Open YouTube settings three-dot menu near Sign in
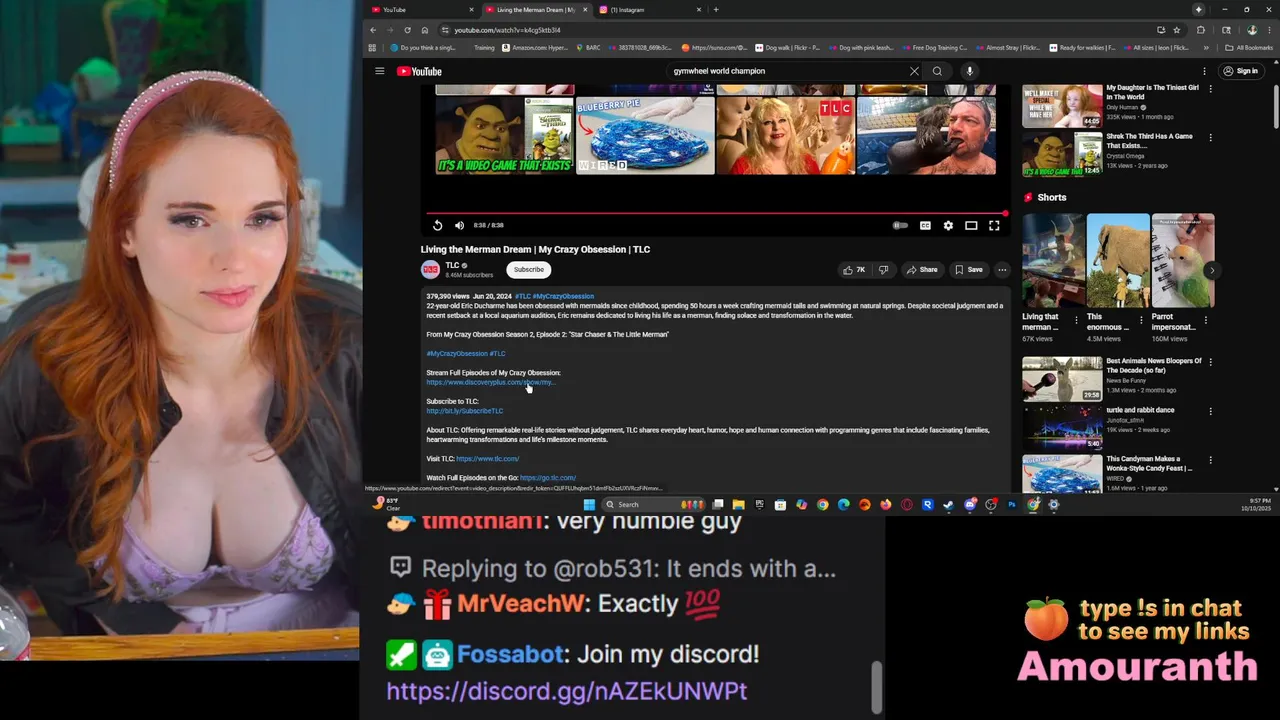The image size is (1280, 720). [1204, 71]
